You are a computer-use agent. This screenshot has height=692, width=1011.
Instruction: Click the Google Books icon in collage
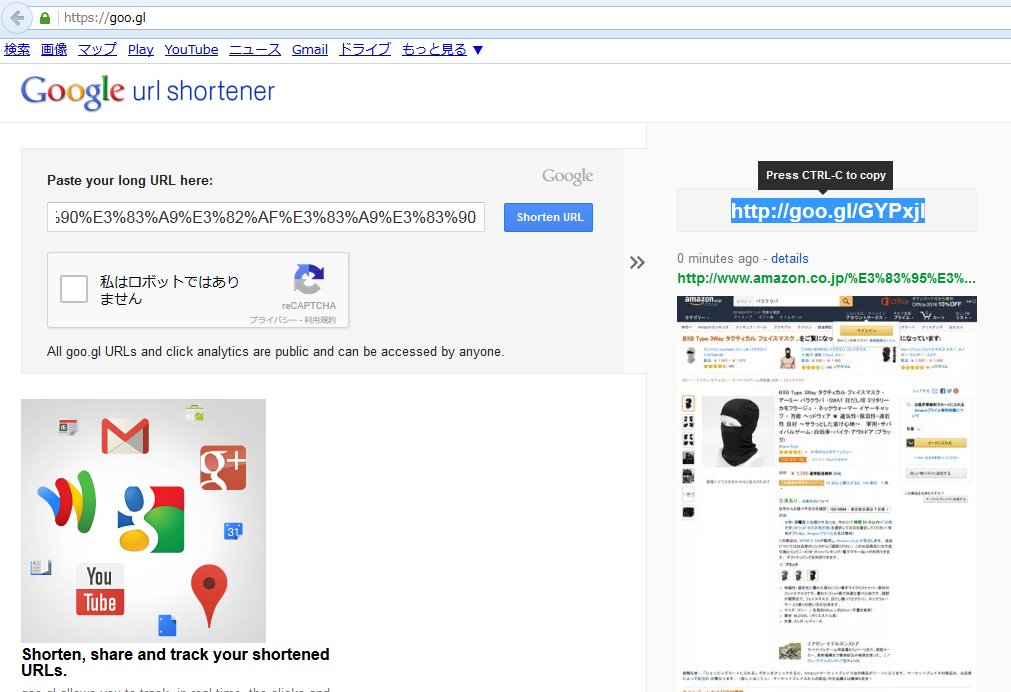click(41, 567)
